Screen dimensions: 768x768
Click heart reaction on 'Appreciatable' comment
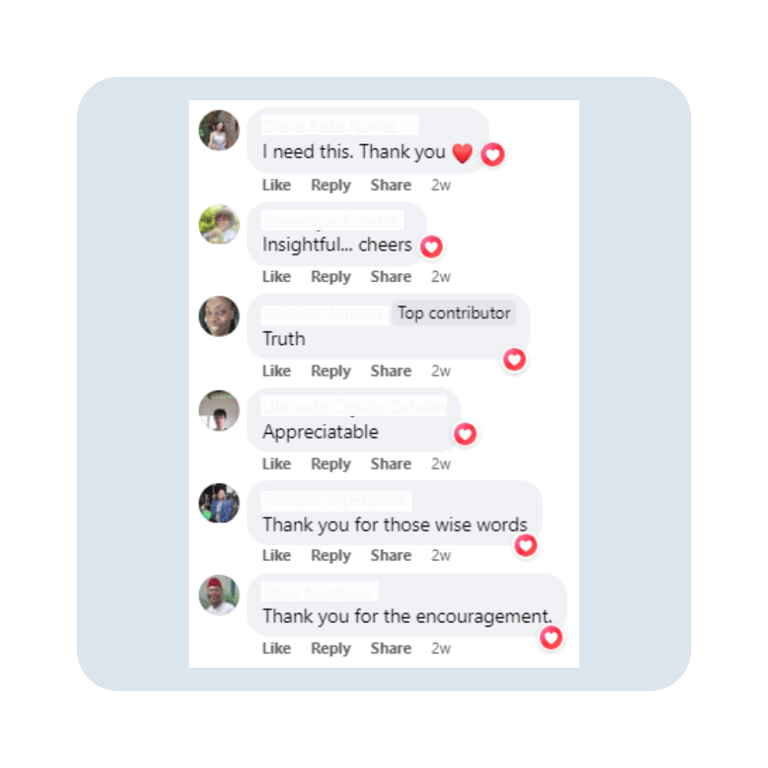[x=465, y=434]
